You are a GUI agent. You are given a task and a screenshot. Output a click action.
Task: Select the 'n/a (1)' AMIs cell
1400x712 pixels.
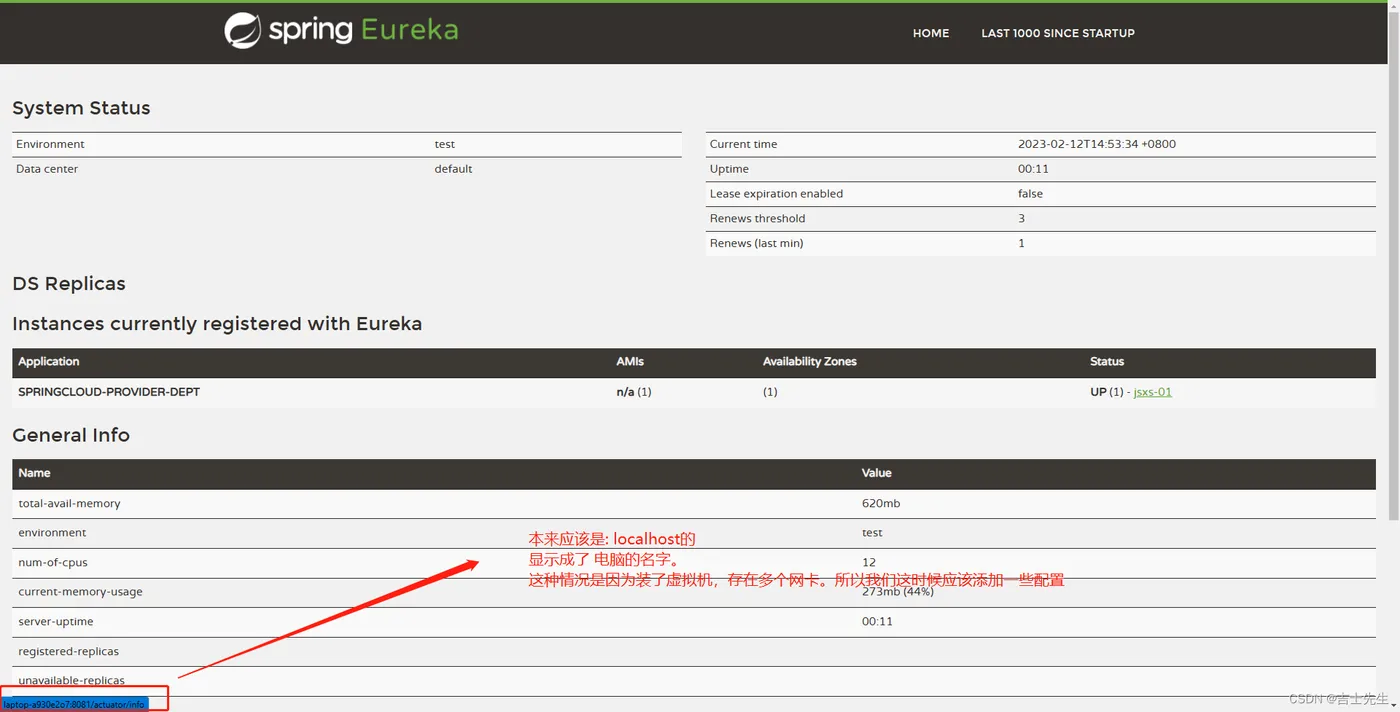(x=634, y=392)
